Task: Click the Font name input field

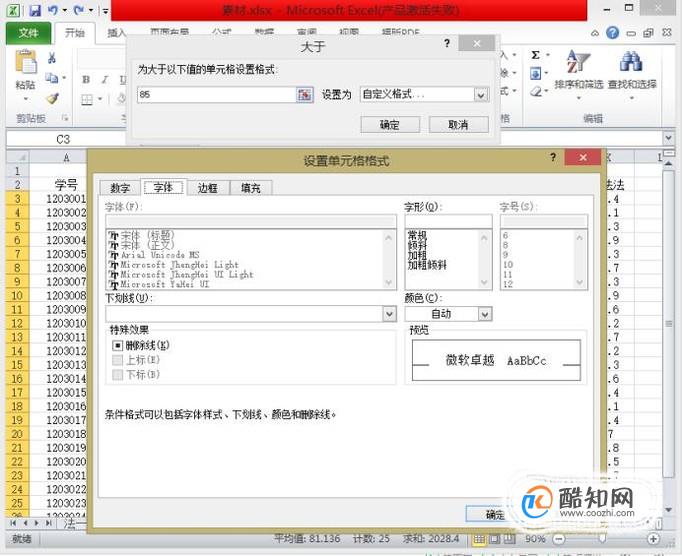Action: coord(251,221)
